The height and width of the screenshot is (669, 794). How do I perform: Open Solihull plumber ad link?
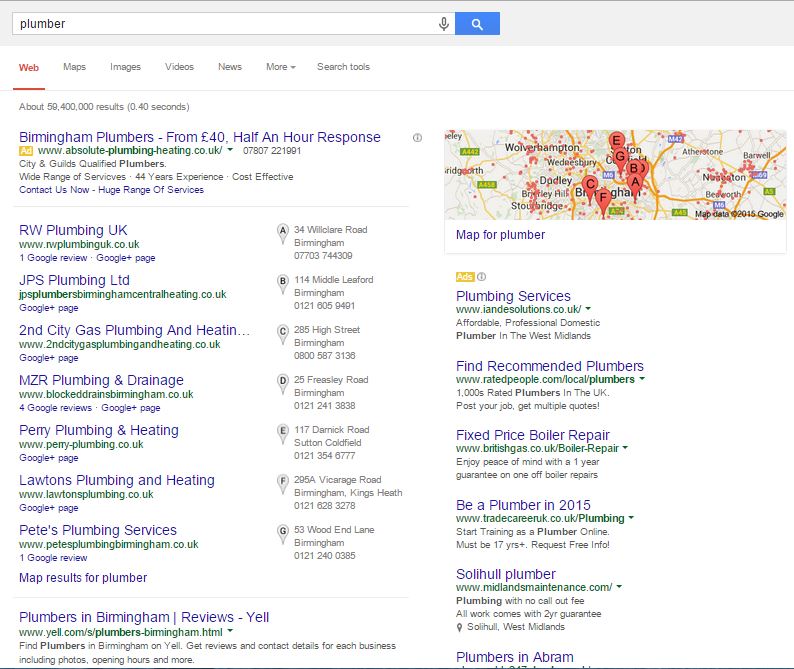click(x=505, y=574)
